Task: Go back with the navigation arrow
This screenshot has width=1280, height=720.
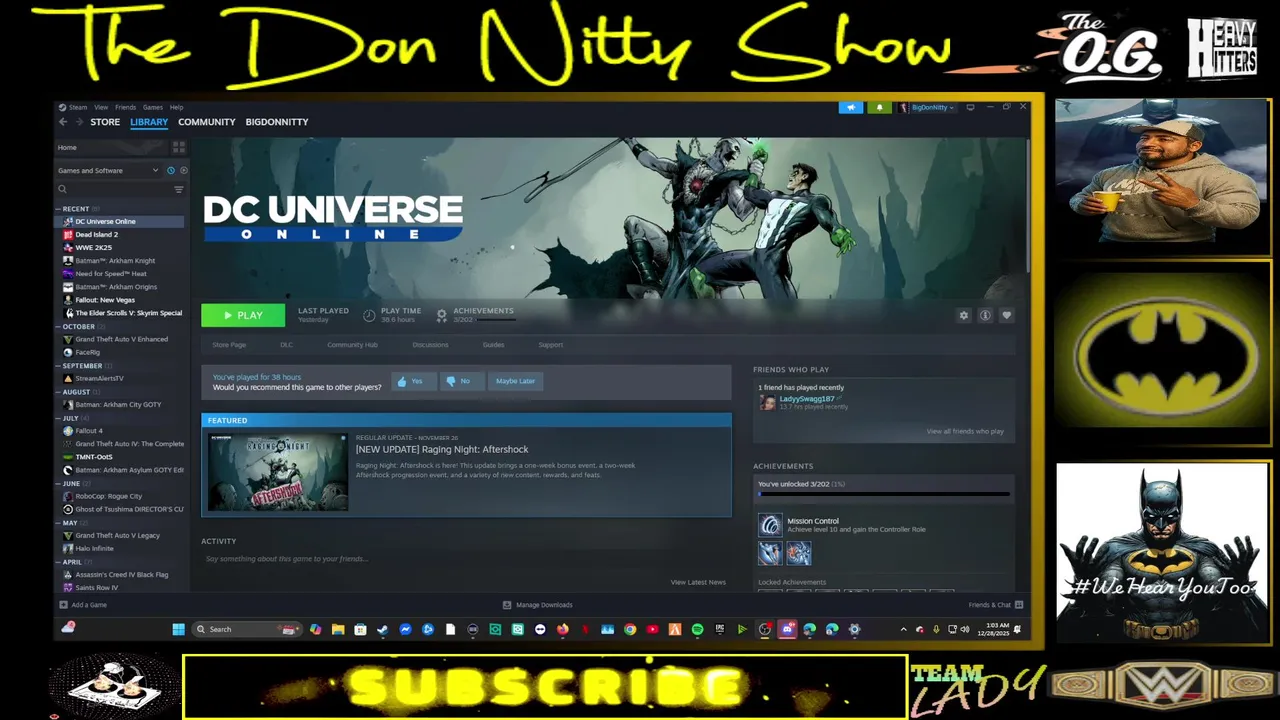Action: 63,122
